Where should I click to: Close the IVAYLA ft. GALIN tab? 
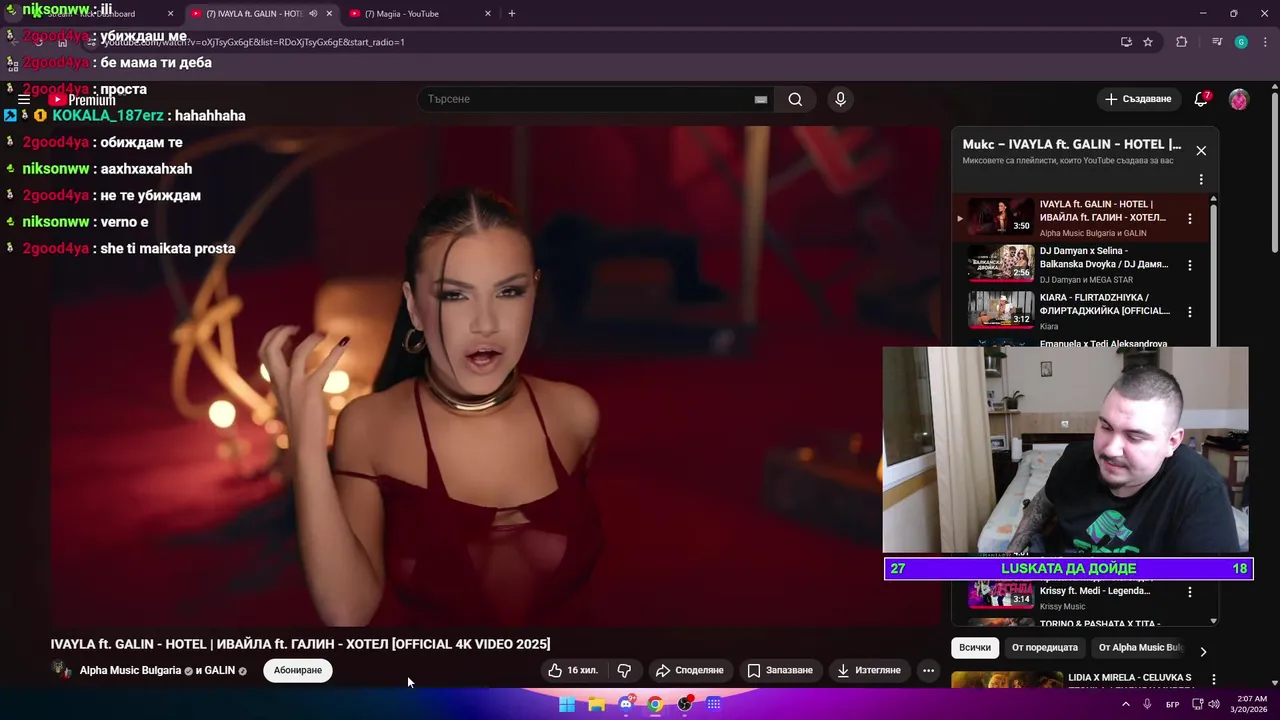point(329,14)
